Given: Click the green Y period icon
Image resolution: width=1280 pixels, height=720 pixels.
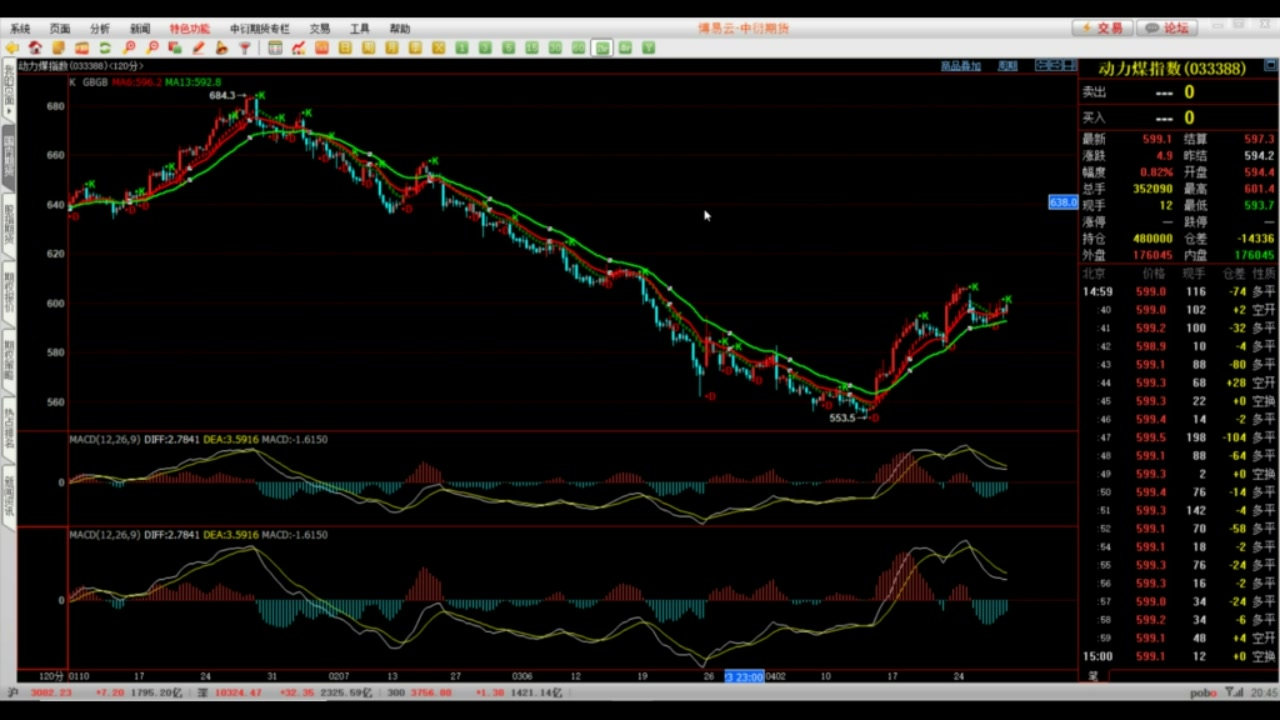Looking at the screenshot, I should (648, 48).
